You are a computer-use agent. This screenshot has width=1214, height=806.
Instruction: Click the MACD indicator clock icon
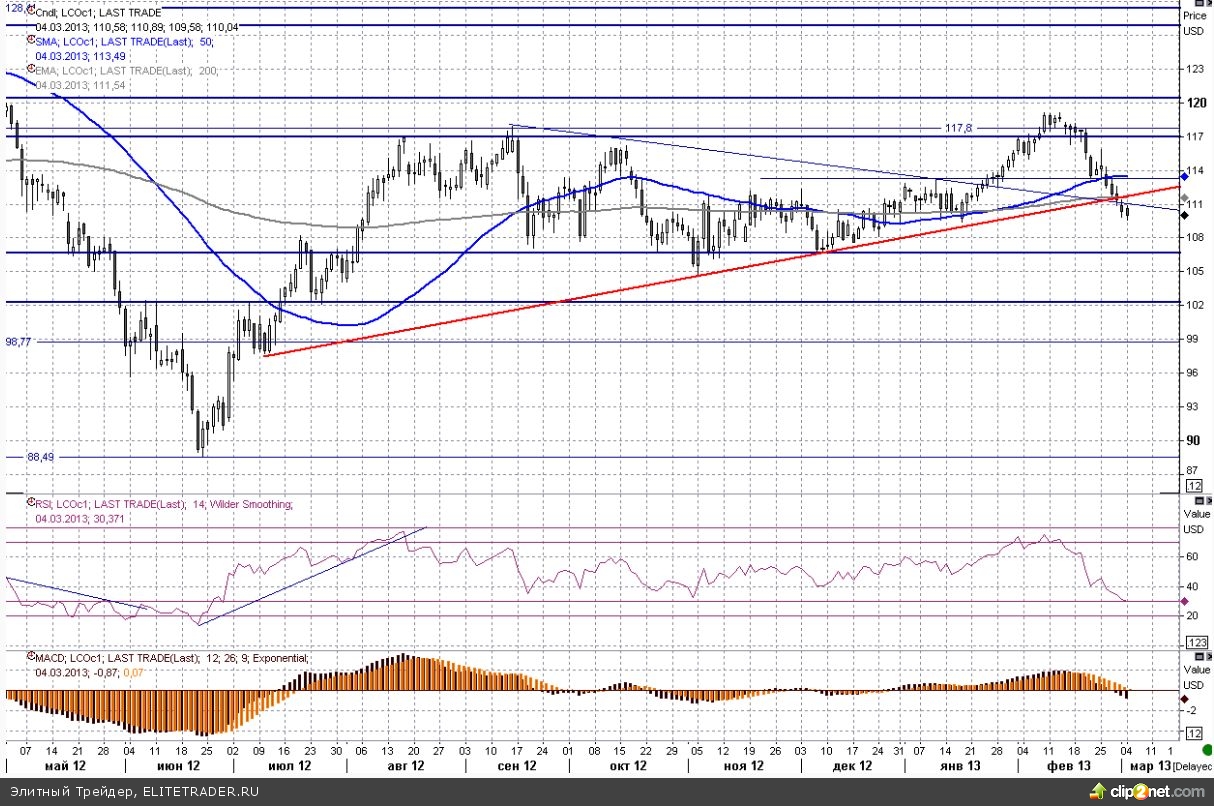(30, 659)
